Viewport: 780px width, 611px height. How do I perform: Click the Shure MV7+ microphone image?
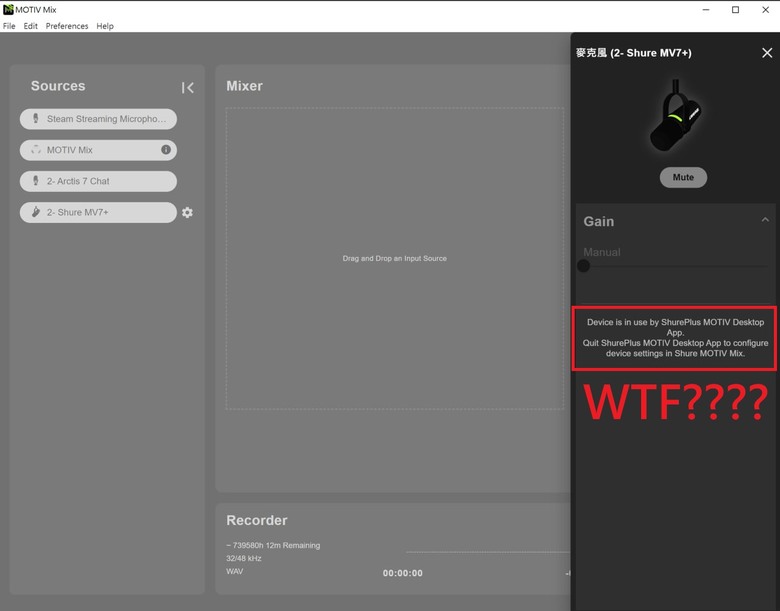676,115
